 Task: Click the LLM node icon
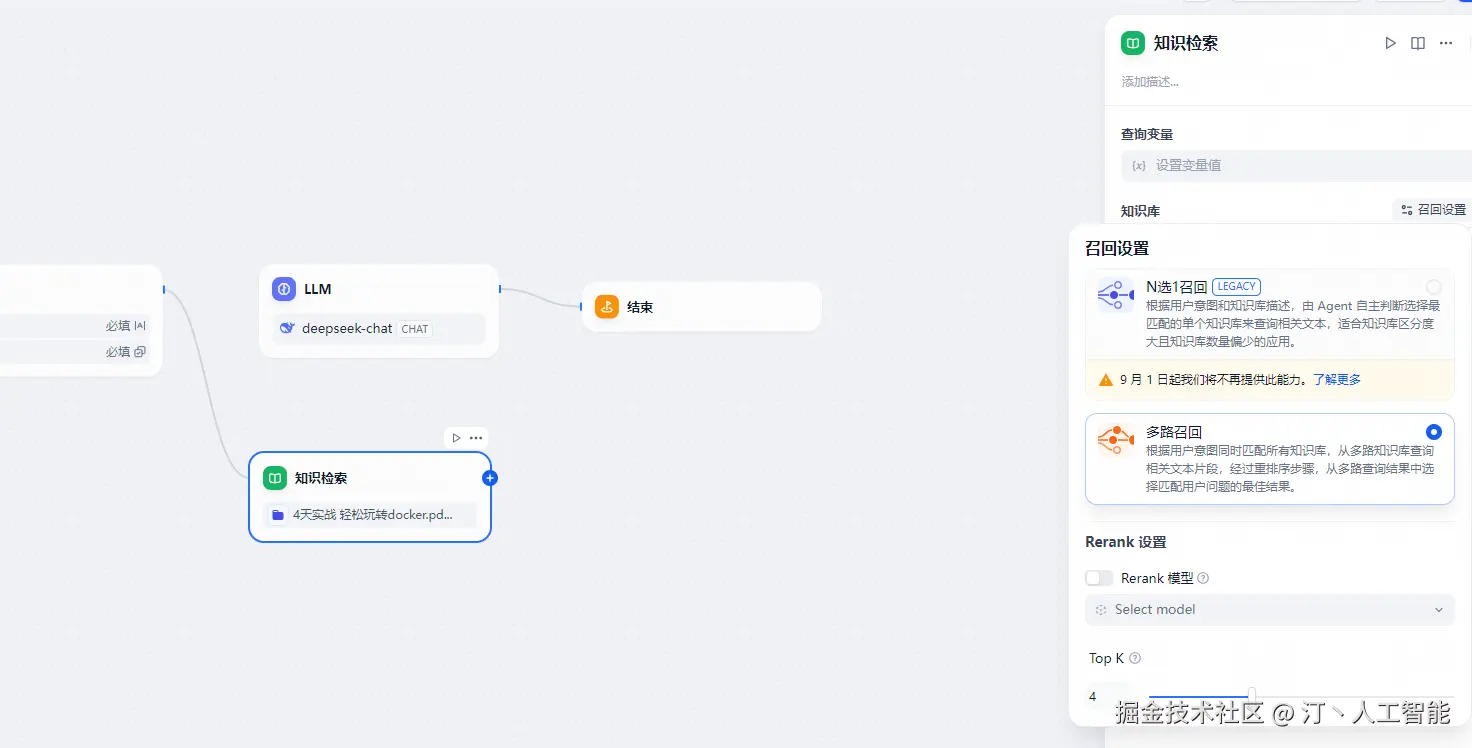click(x=284, y=289)
